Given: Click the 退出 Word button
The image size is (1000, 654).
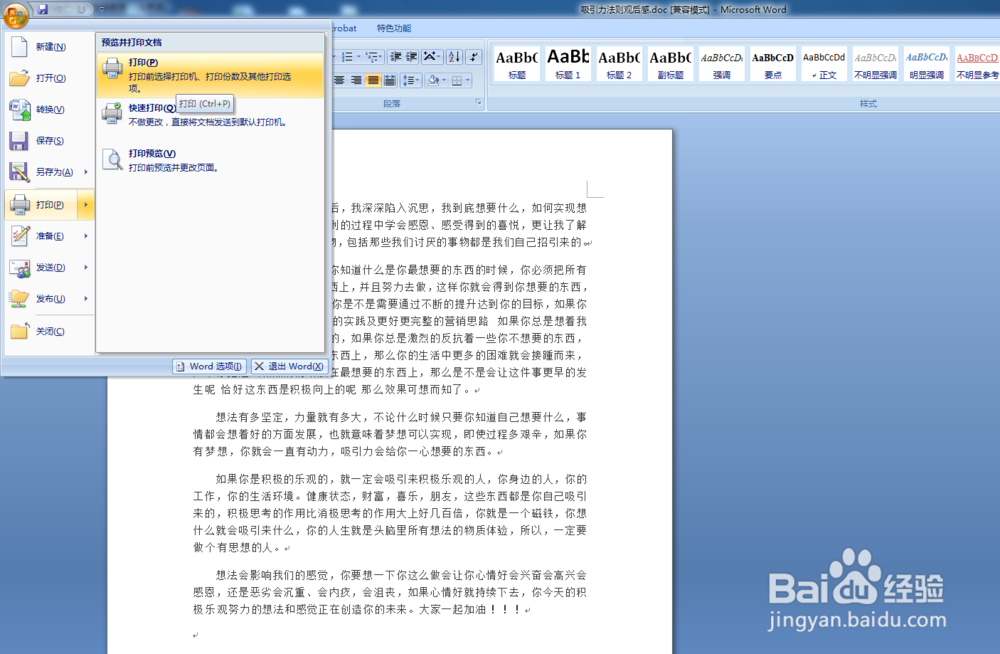Looking at the screenshot, I should coord(288,366).
